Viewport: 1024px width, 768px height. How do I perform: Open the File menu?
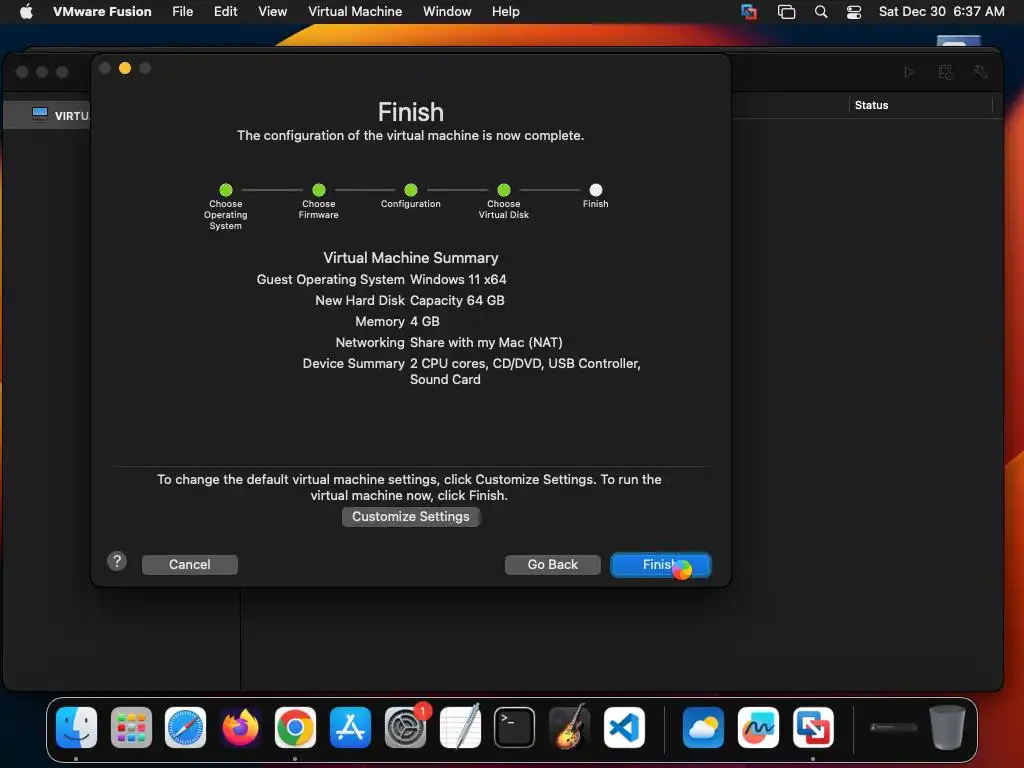(182, 11)
